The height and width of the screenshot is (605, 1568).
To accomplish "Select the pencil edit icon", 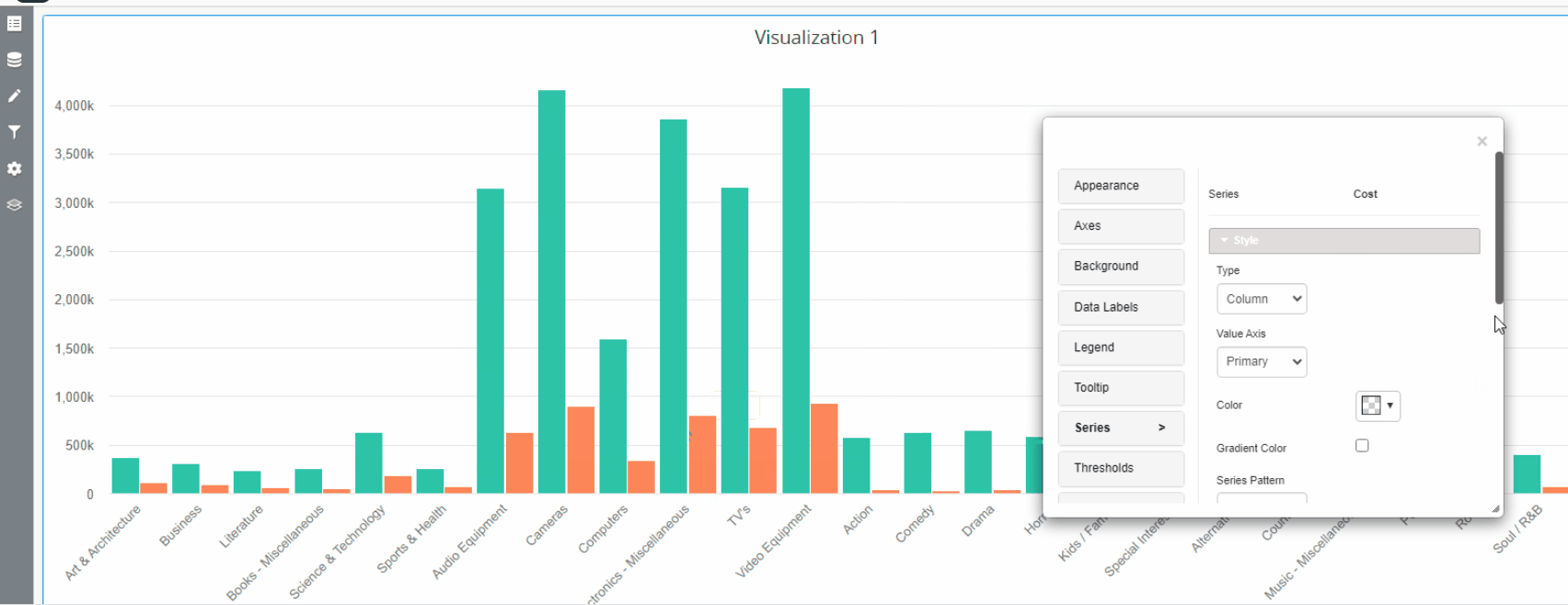I will (15, 96).
